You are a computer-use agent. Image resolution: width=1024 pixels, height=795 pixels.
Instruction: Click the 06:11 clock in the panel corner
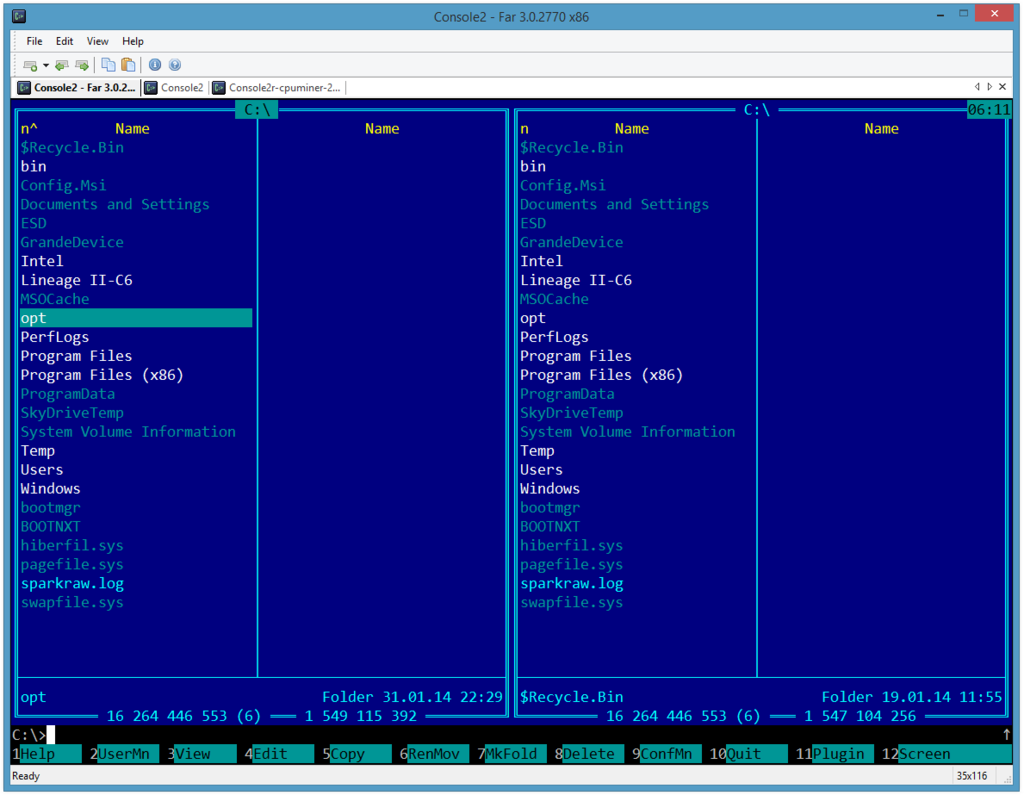click(989, 110)
